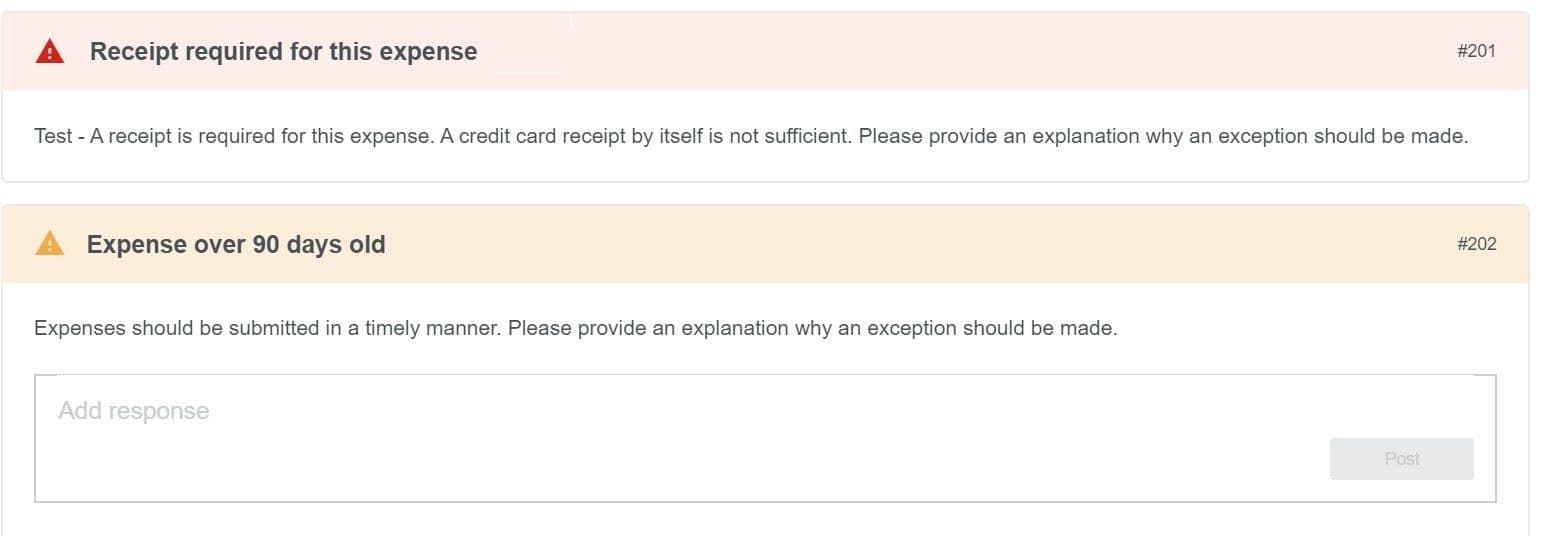Image resolution: width=1548 pixels, height=536 pixels.
Task: Click the #201 exception number
Action: [1476, 51]
